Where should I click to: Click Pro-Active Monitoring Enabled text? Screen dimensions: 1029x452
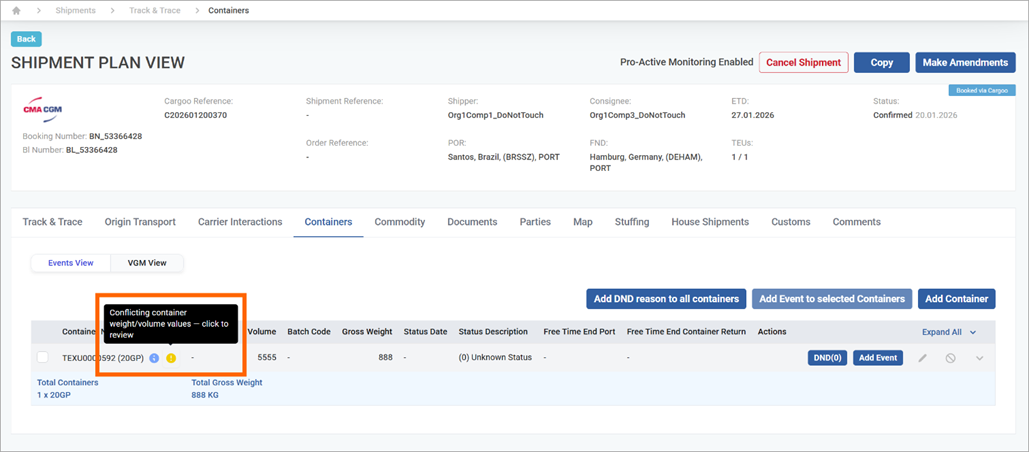pos(686,62)
